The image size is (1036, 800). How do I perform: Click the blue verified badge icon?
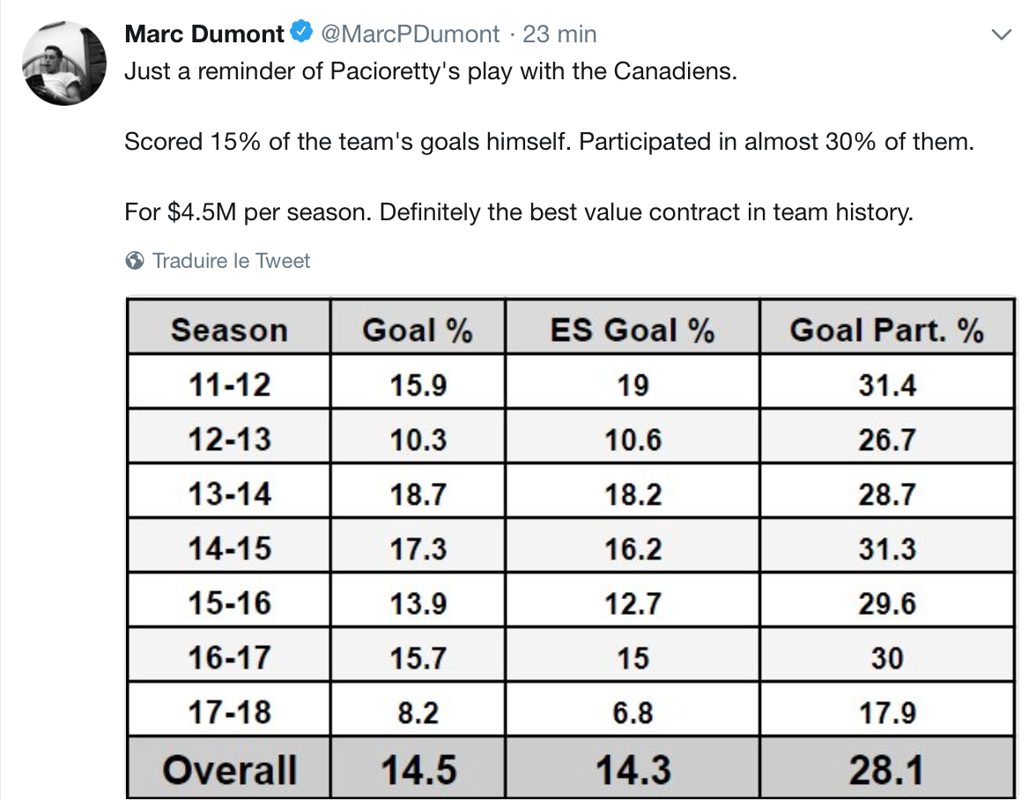pos(302,32)
